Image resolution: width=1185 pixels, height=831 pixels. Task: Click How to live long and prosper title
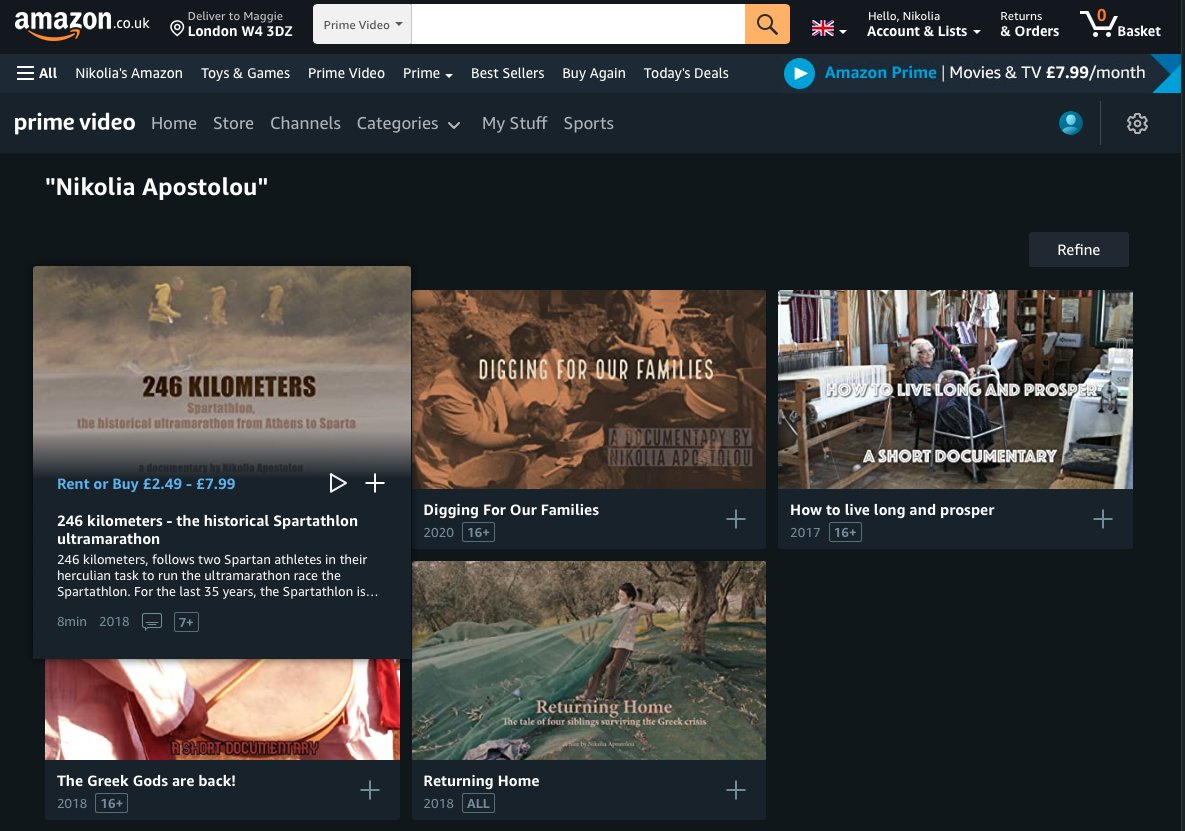click(x=892, y=510)
